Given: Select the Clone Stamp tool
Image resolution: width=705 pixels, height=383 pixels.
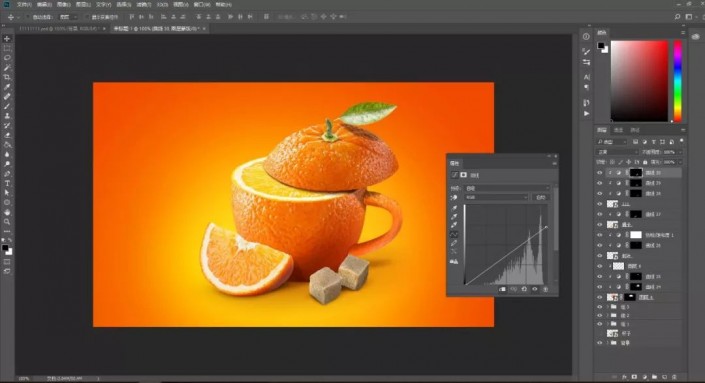Looking at the screenshot, I should coord(7,116).
